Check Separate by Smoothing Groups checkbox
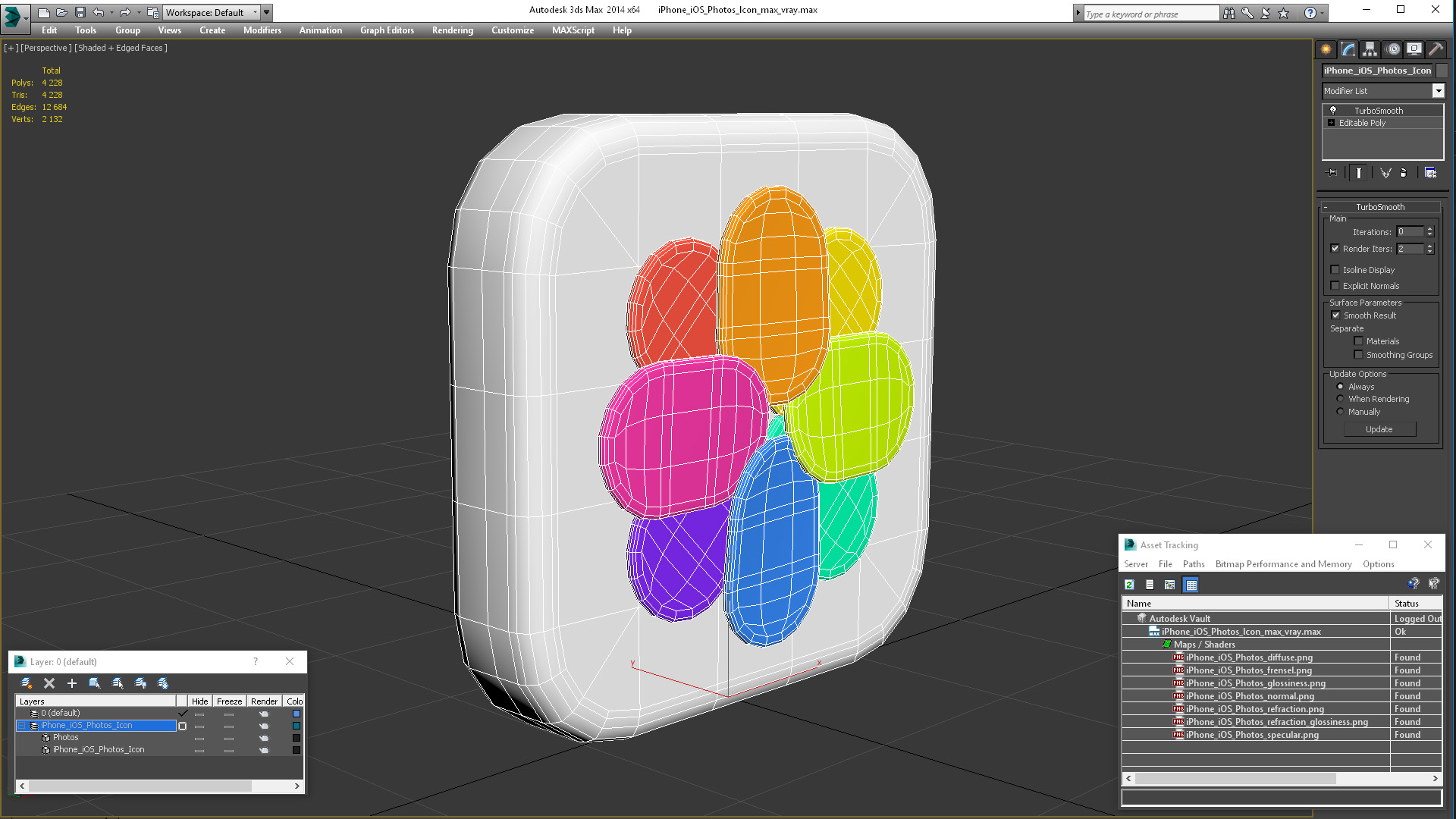The image size is (1456, 819). tap(1358, 355)
